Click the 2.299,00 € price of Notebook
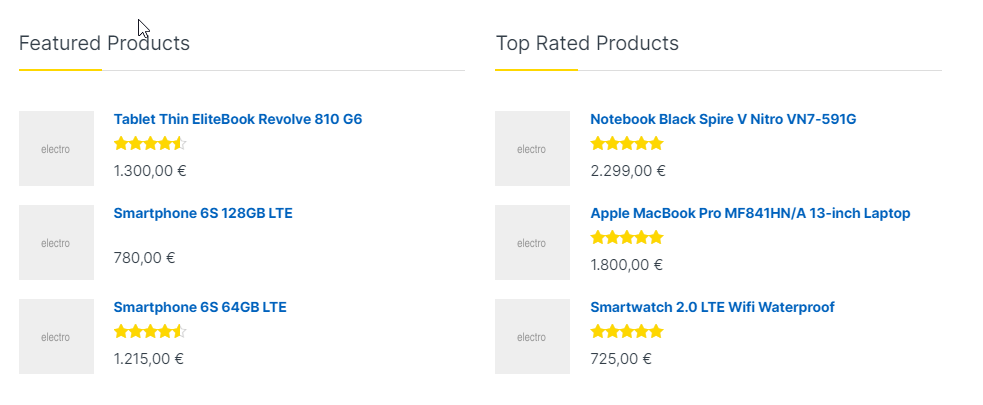This screenshot has height=405, width=983. [628, 171]
